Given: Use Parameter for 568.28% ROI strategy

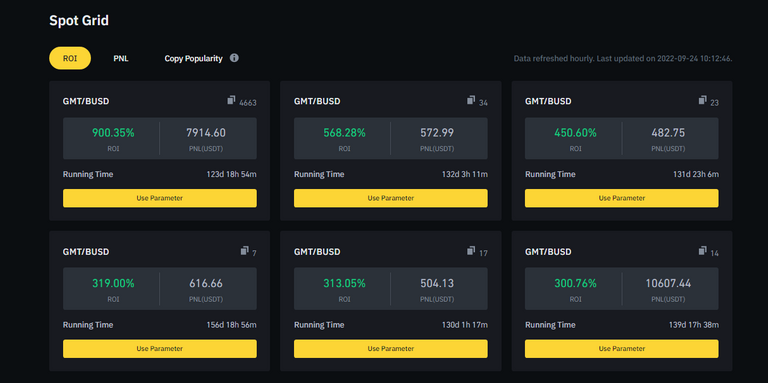Looking at the screenshot, I should click(391, 198).
